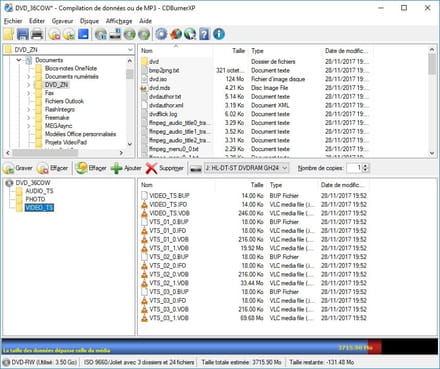Click the floppy disk save icon
Image resolution: width=440 pixels, height=369 pixels.
click(23, 34)
